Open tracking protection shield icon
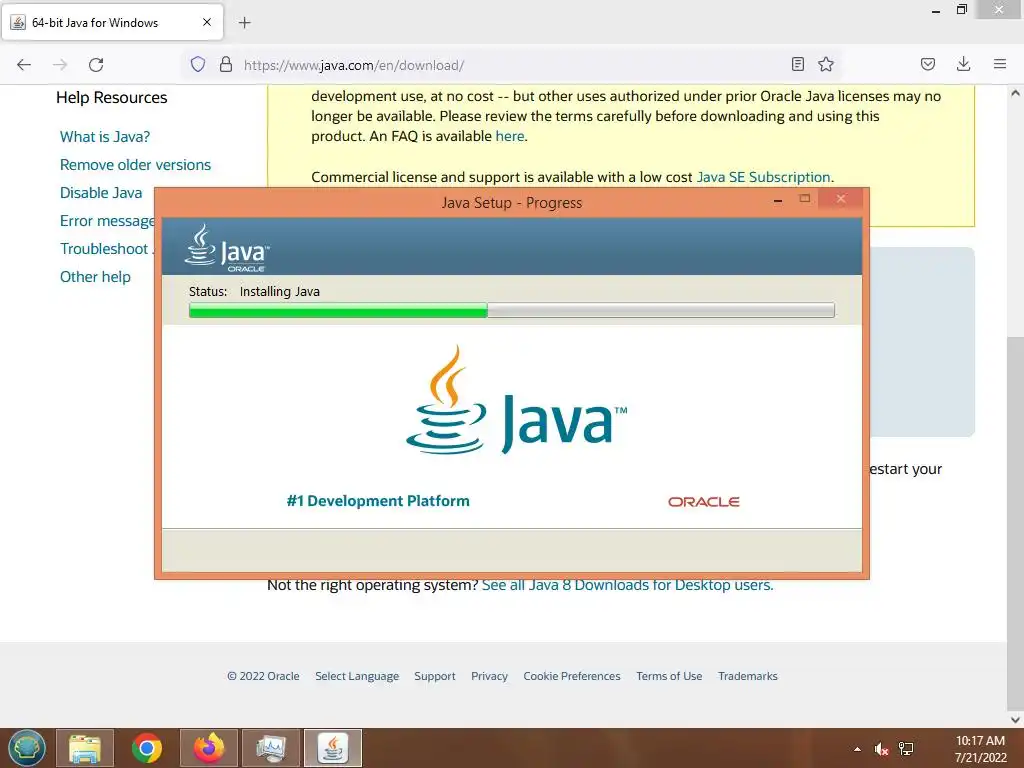 198,64
